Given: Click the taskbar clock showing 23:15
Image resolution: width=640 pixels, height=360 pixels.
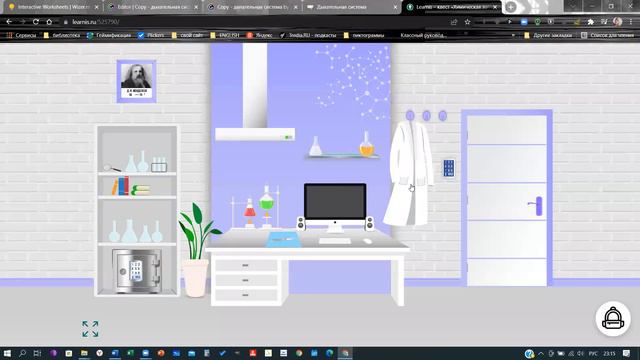Looking at the screenshot, I should coord(609,353).
